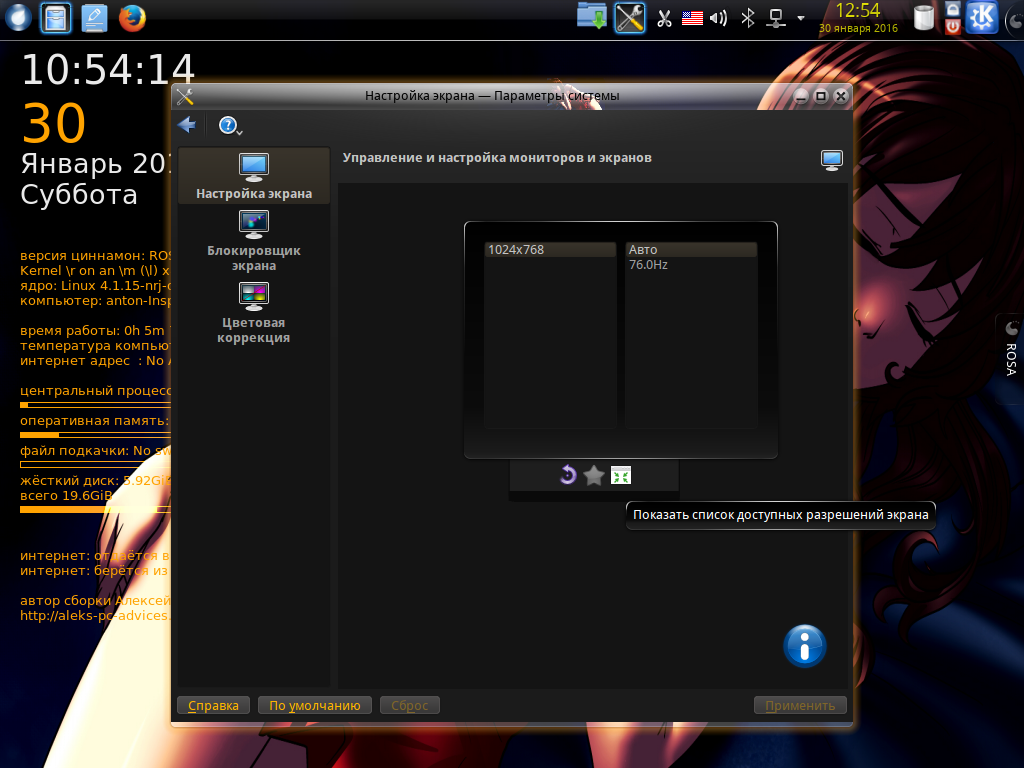Click the US flag keyboard layout indicator
Viewport: 1024px width, 768px height.
pos(692,18)
